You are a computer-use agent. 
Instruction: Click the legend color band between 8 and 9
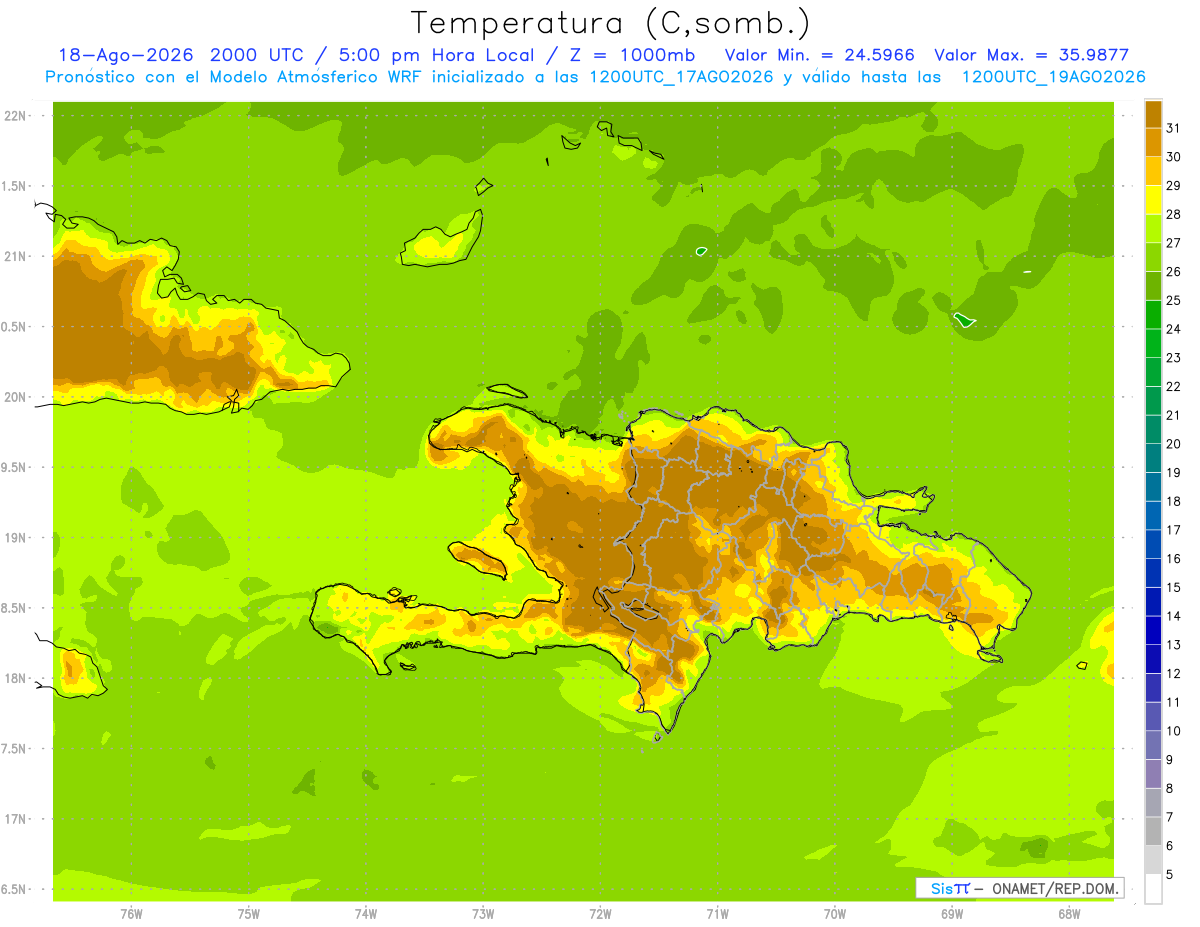coord(1153,774)
